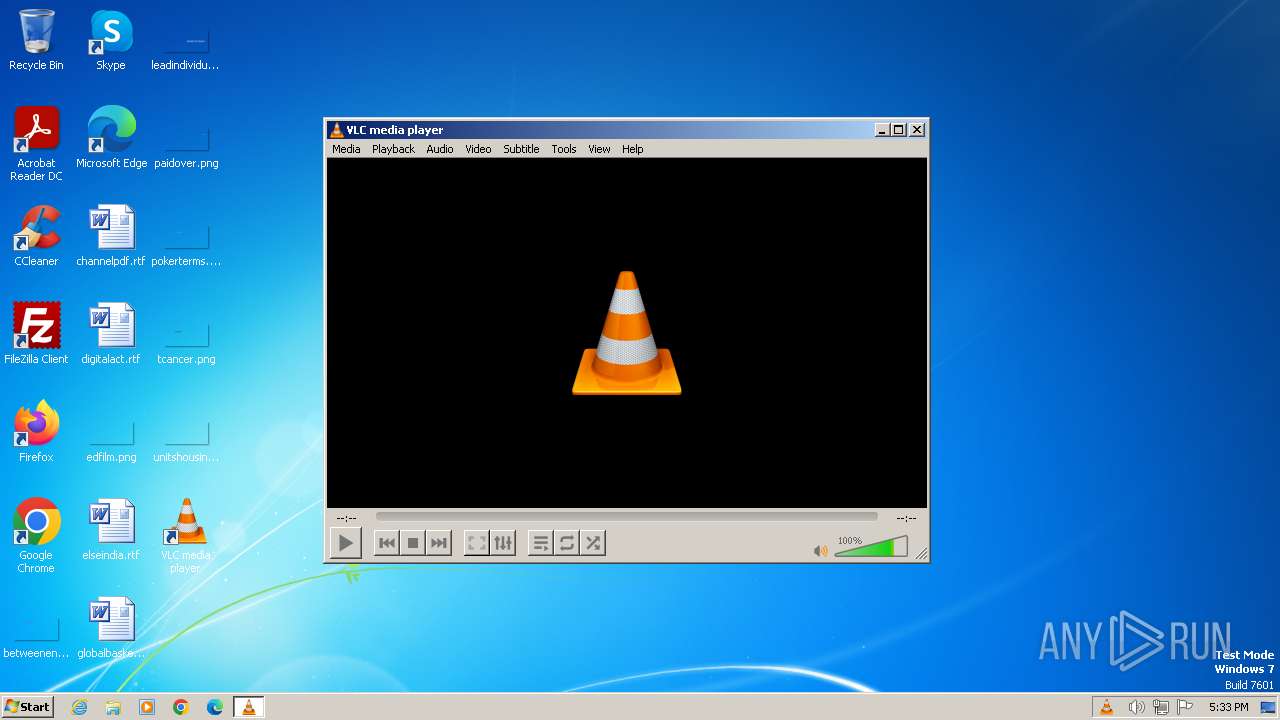
Task: Minimize the VLC media player window
Action: (882, 130)
